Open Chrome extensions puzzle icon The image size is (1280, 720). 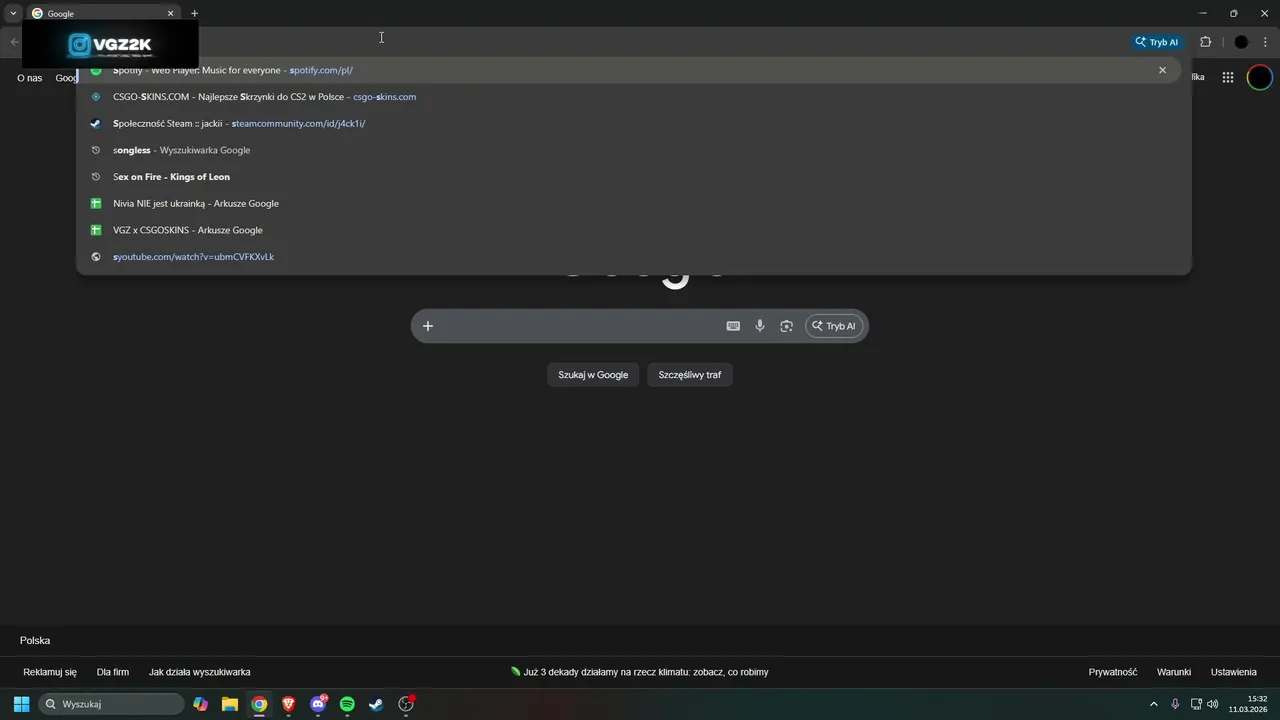(1205, 42)
